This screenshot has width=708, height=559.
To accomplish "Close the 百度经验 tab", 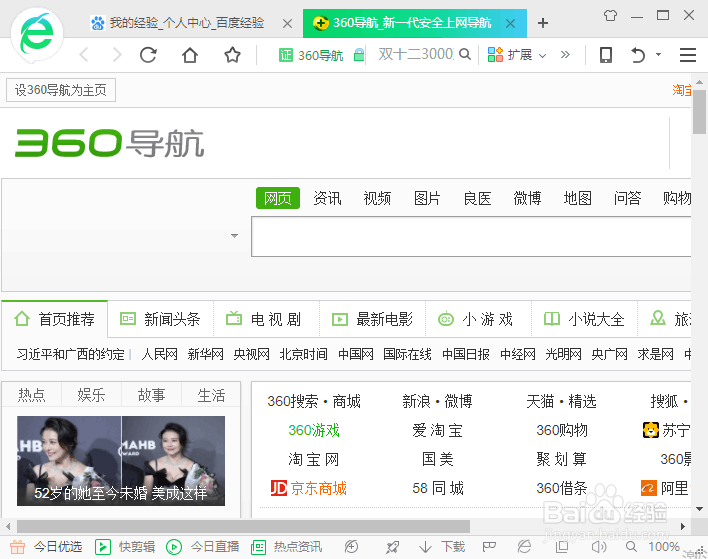I will point(287,23).
